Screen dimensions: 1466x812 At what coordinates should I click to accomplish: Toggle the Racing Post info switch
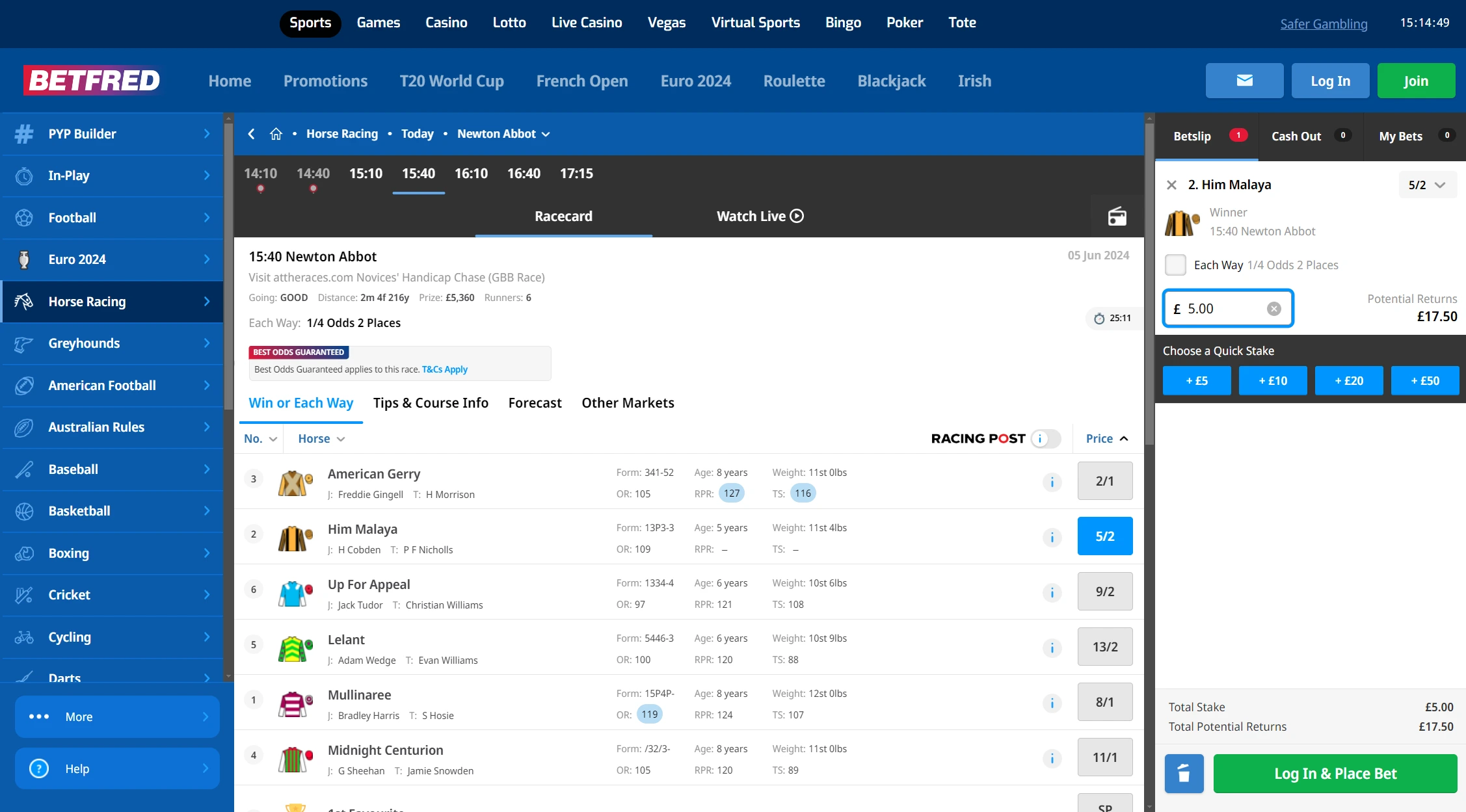tap(1046, 439)
